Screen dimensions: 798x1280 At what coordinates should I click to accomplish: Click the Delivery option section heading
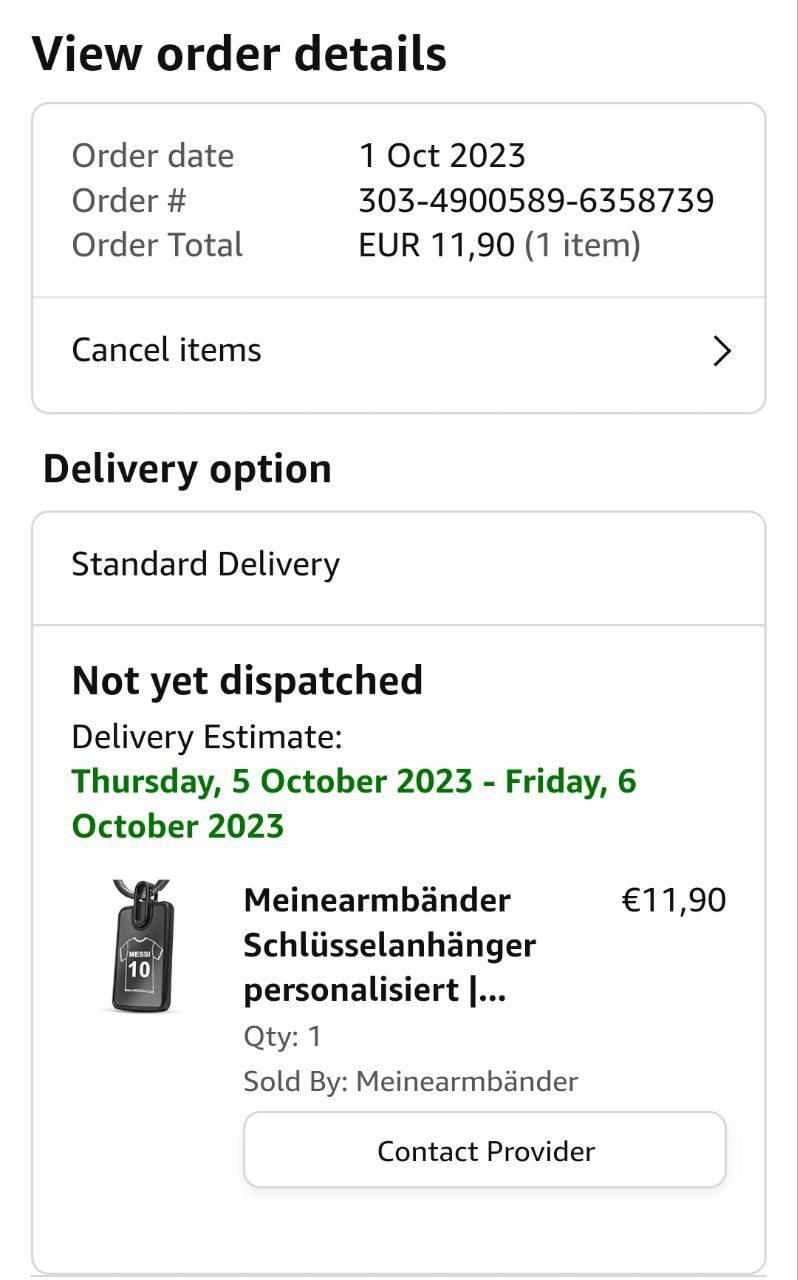[187, 468]
